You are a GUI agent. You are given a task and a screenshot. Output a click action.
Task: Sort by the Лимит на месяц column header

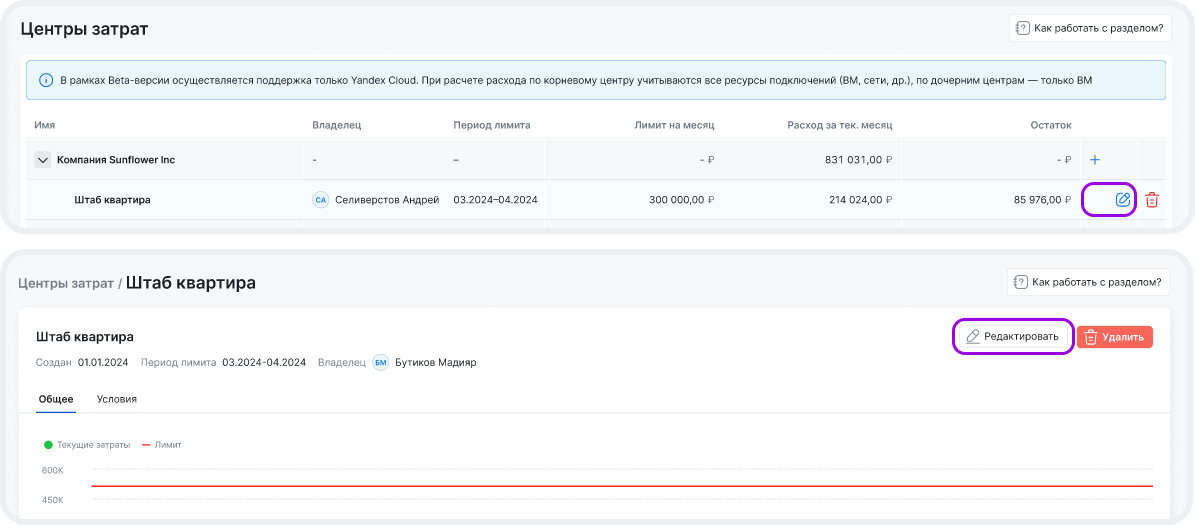pyautogui.click(x=674, y=126)
